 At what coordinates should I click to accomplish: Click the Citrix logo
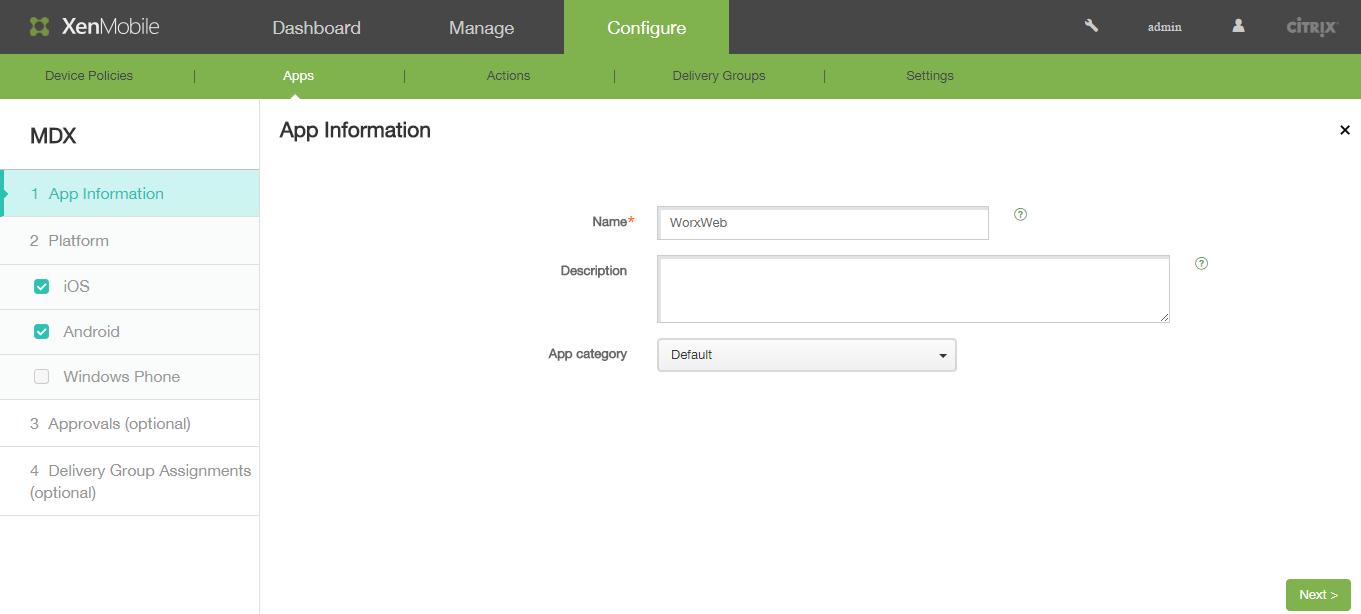(x=1311, y=27)
